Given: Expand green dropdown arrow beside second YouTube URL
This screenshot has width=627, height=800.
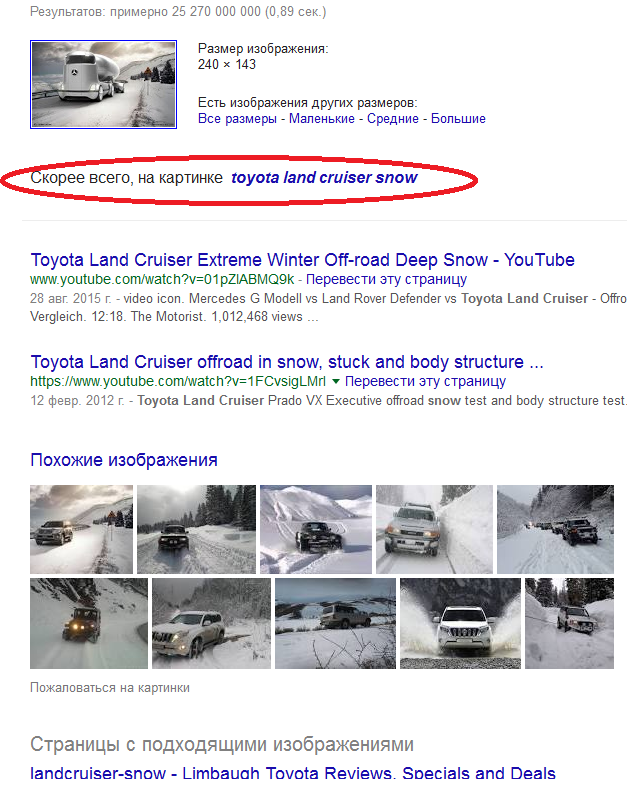Looking at the screenshot, I should pyautogui.click(x=335, y=381).
